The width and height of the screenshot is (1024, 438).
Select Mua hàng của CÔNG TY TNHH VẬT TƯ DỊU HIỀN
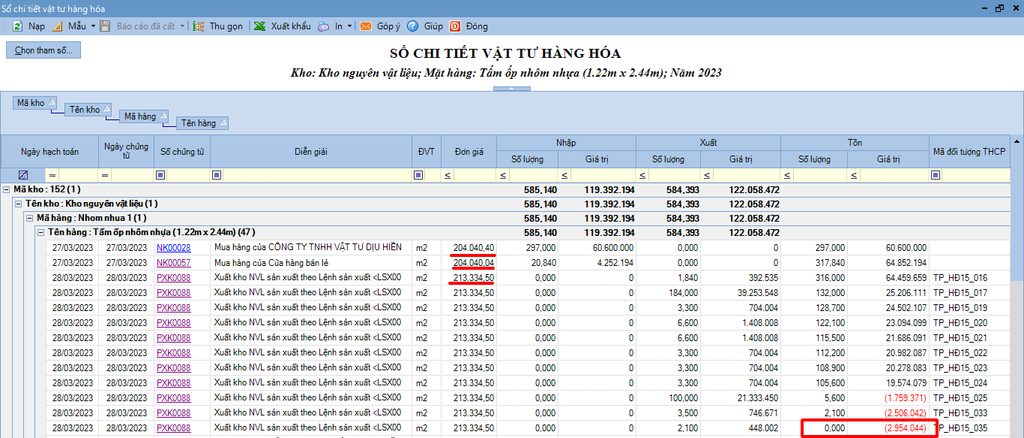[307, 247]
